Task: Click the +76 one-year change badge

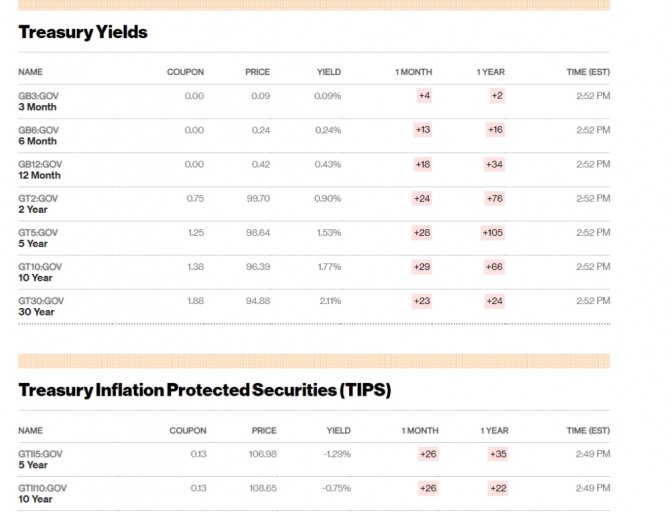Action: (x=494, y=198)
